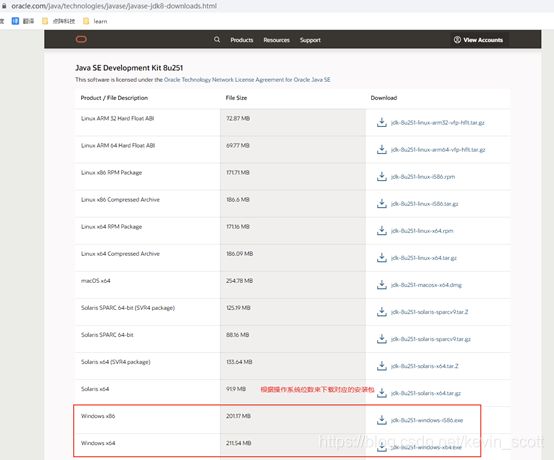Open Oracle Technology Network License Agreement link
This screenshot has width=554, height=460.
tap(247, 79)
